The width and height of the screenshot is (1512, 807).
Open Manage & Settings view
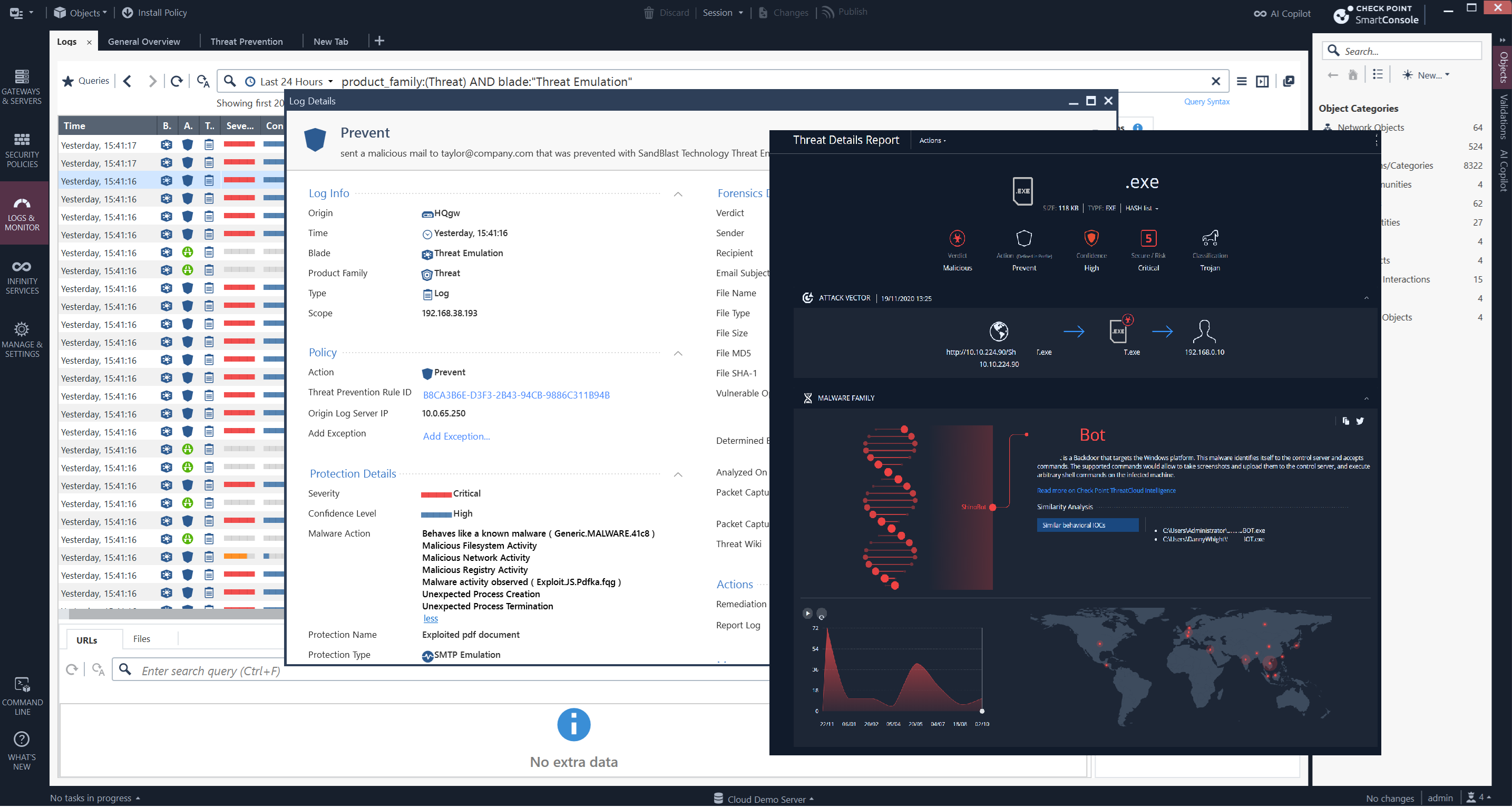click(22, 340)
